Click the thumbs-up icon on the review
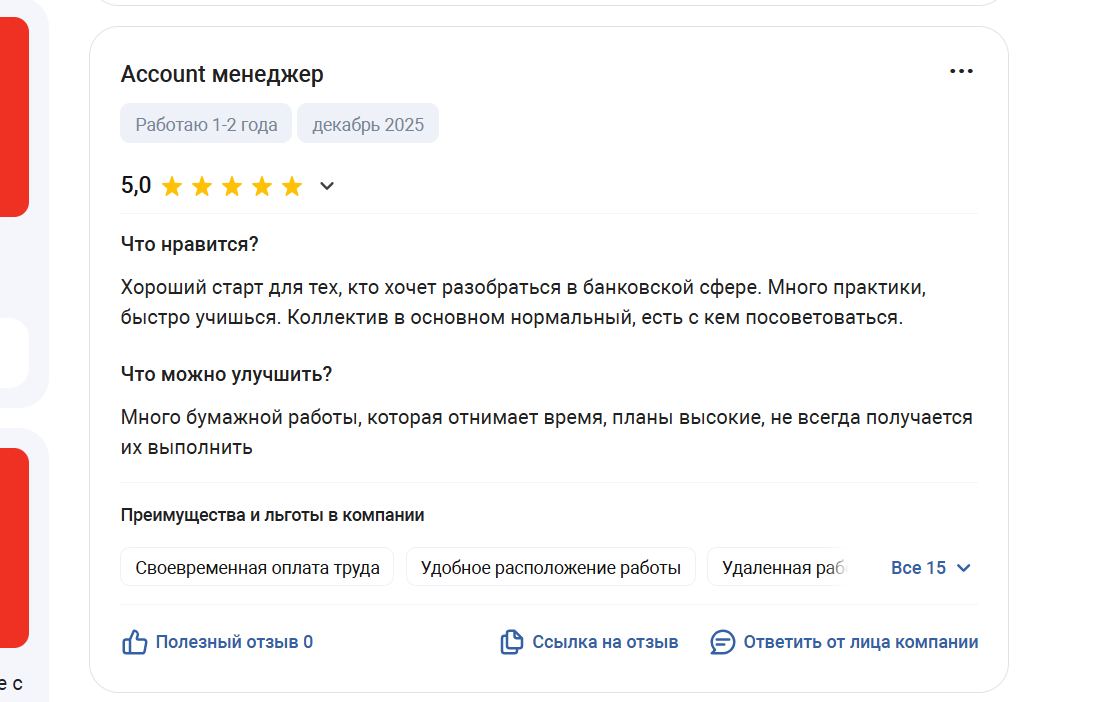Viewport: 1099px width, 702px height. pos(134,642)
